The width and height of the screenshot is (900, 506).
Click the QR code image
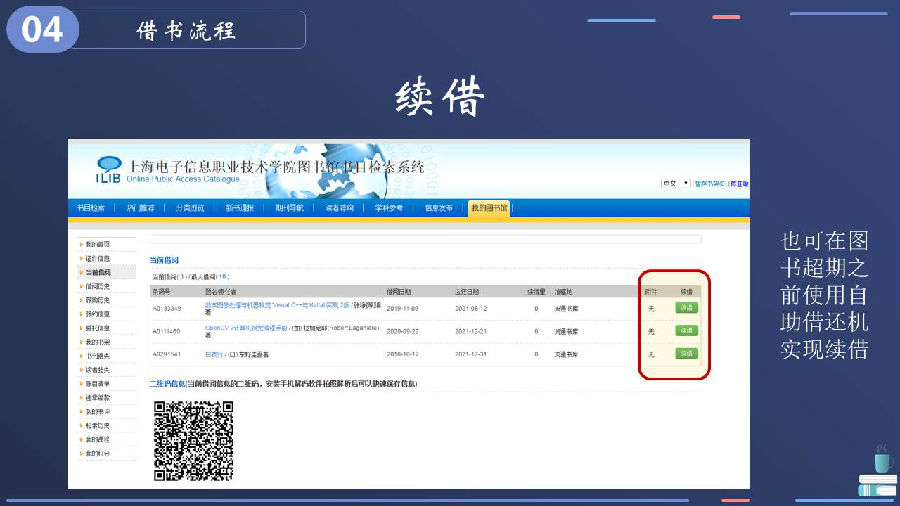tap(194, 440)
